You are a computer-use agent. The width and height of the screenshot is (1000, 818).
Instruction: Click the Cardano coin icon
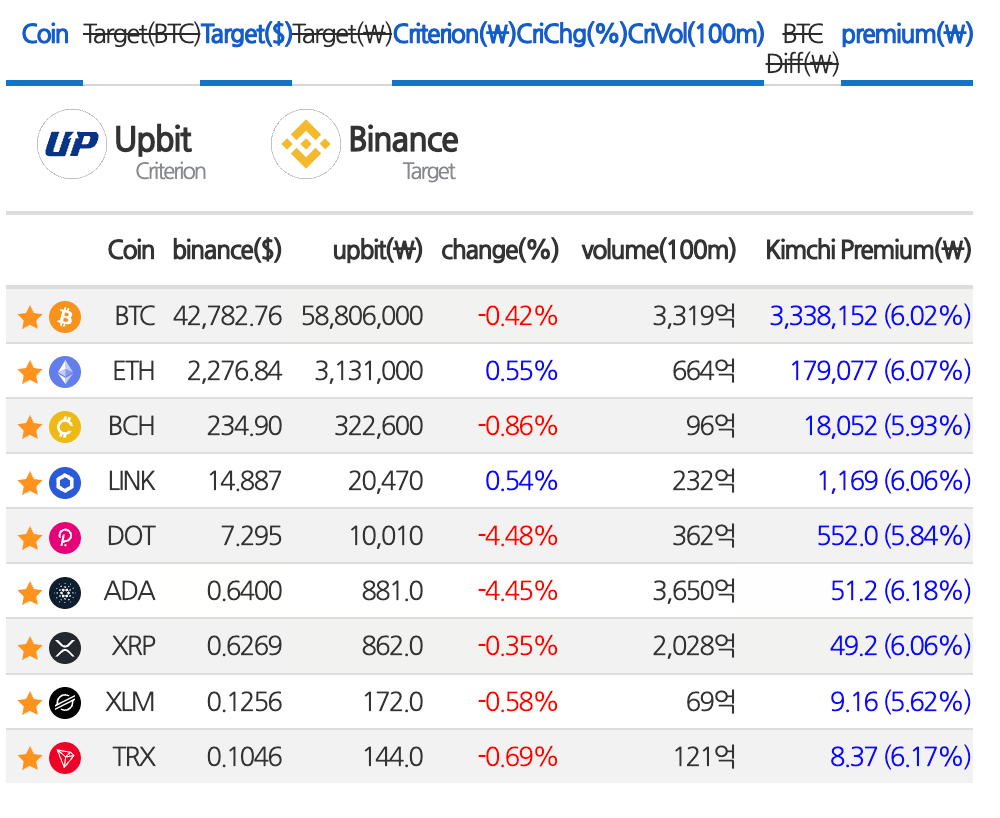point(64,591)
